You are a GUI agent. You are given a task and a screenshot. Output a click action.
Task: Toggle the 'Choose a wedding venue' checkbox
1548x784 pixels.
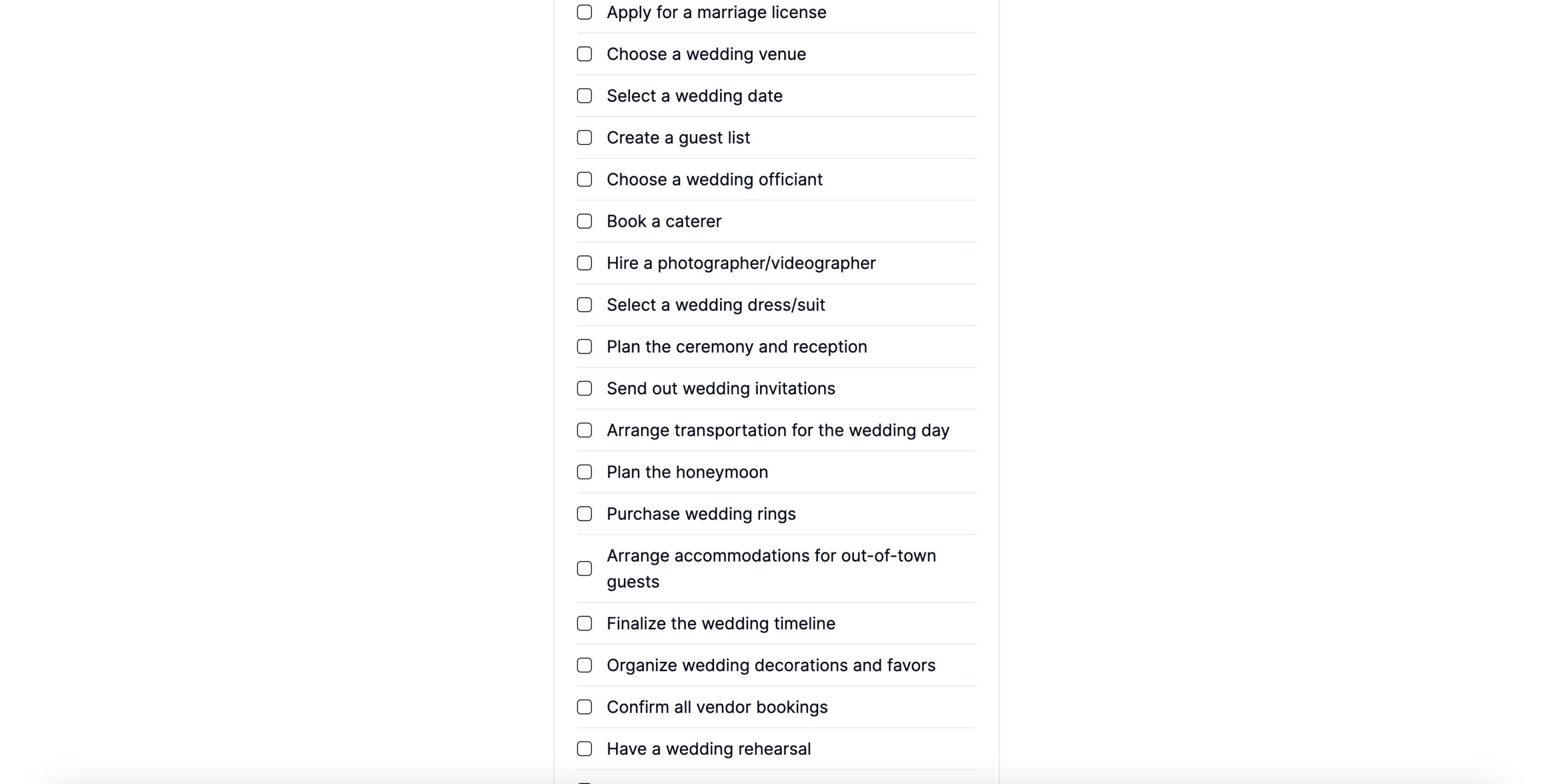[x=584, y=53]
